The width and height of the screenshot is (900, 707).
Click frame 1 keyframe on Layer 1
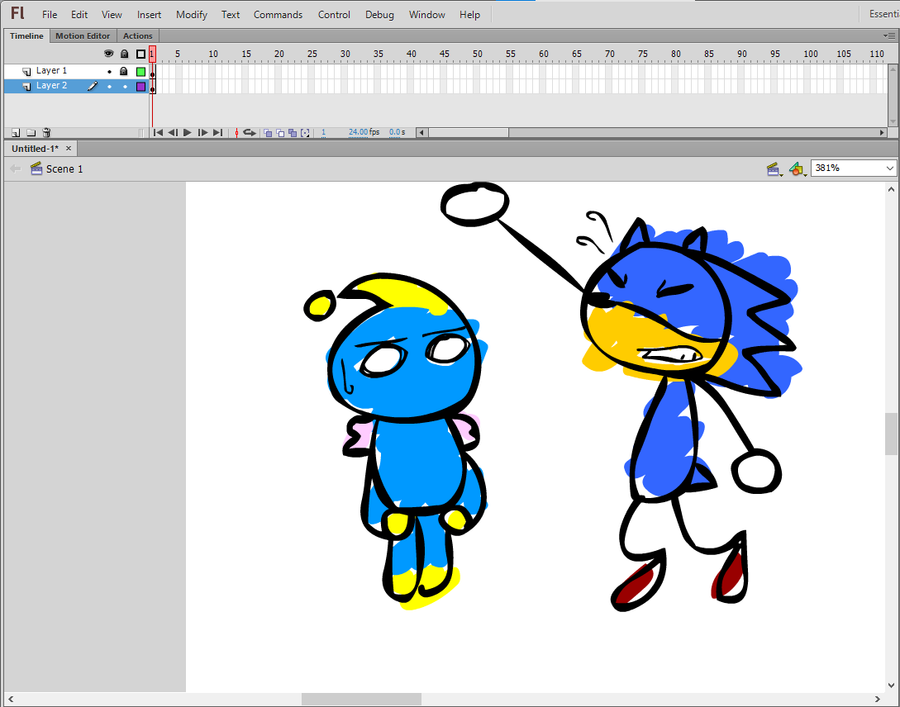[152, 72]
